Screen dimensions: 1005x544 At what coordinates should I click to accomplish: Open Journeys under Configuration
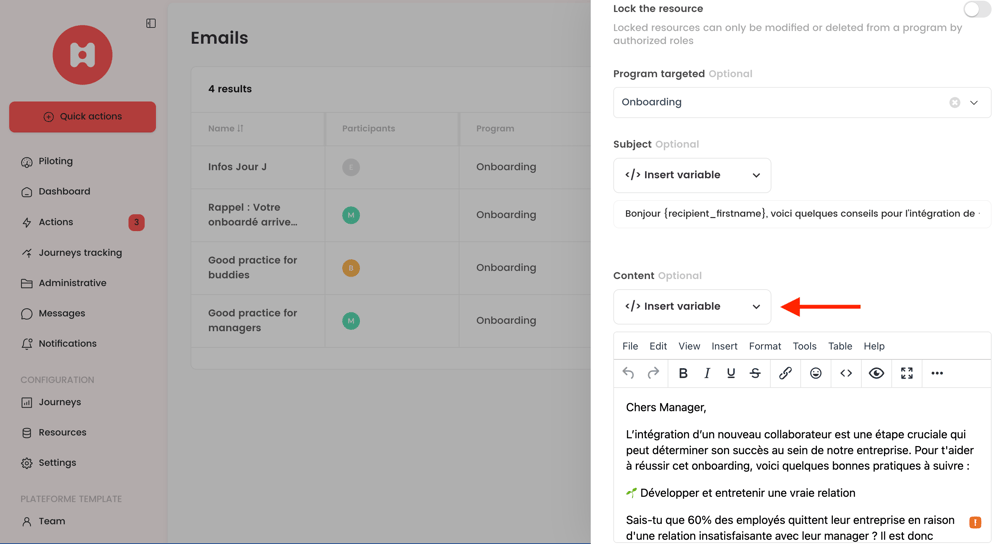pyautogui.click(x=60, y=402)
